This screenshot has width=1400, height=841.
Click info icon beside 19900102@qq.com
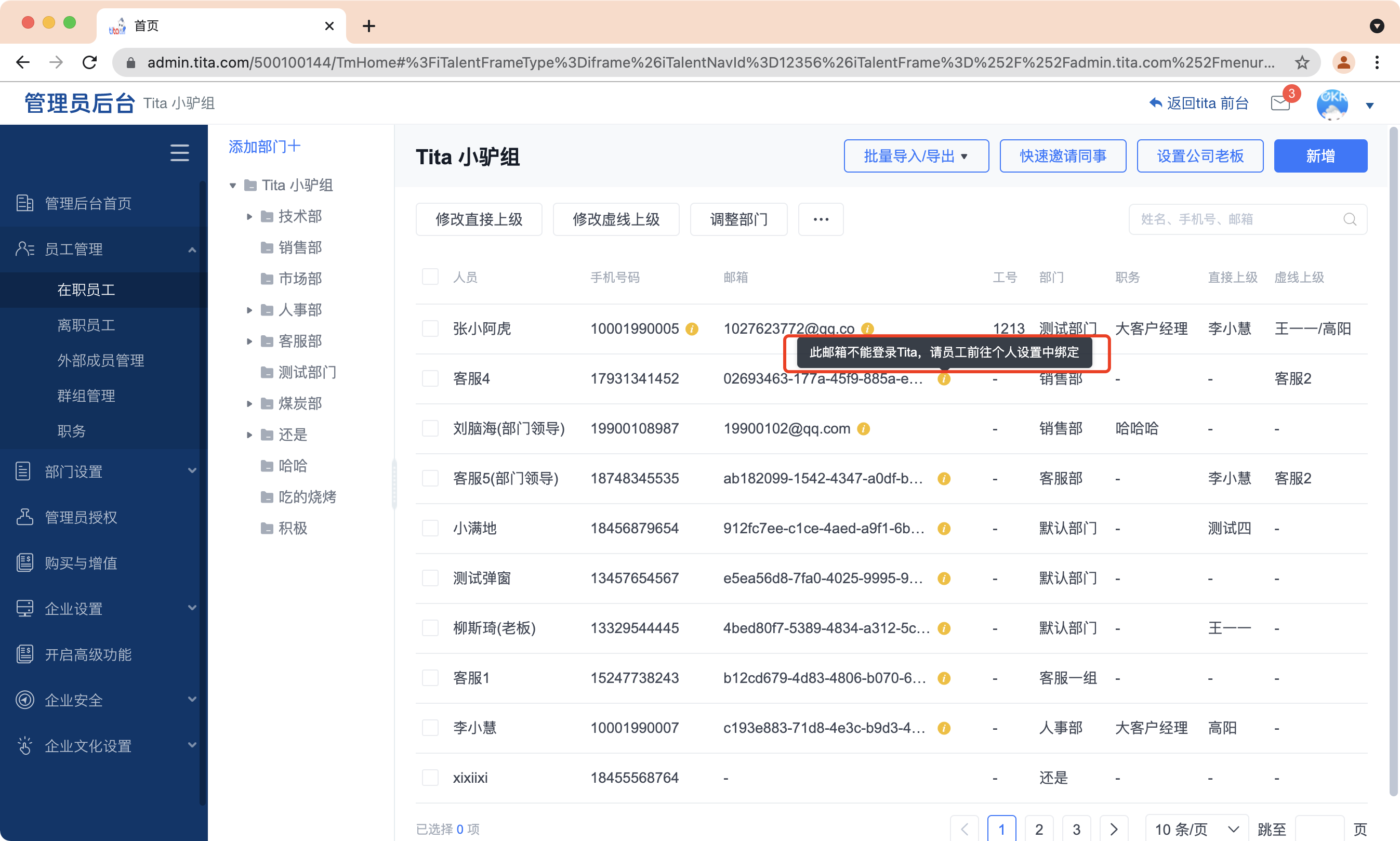pyautogui.click(x=864, y=429)
